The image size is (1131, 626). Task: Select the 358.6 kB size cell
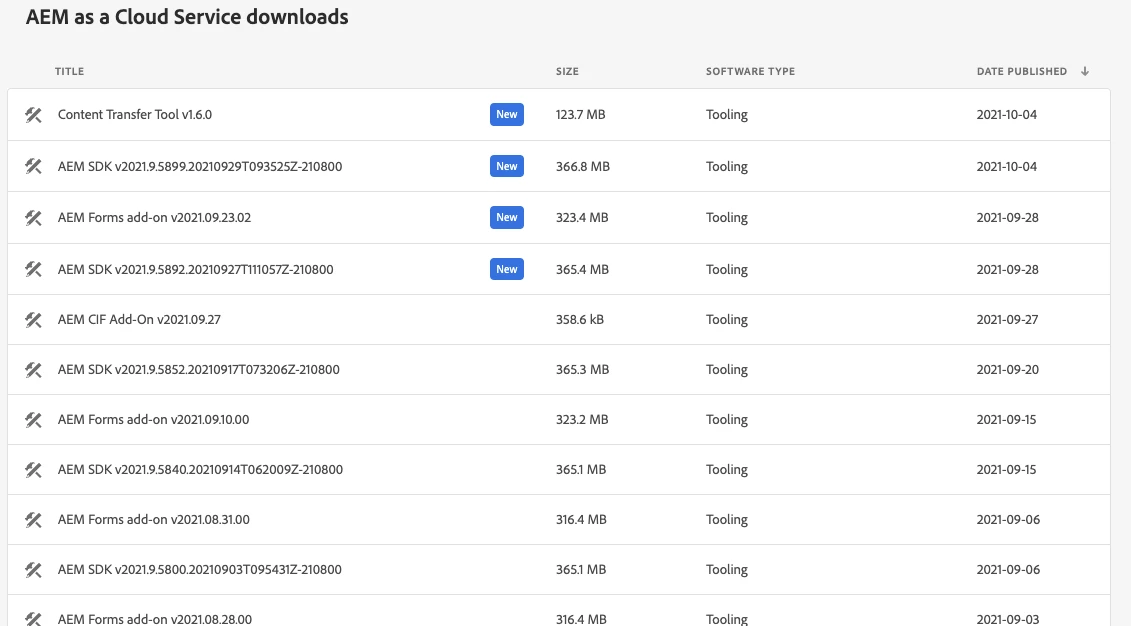(x=580, y=319)
